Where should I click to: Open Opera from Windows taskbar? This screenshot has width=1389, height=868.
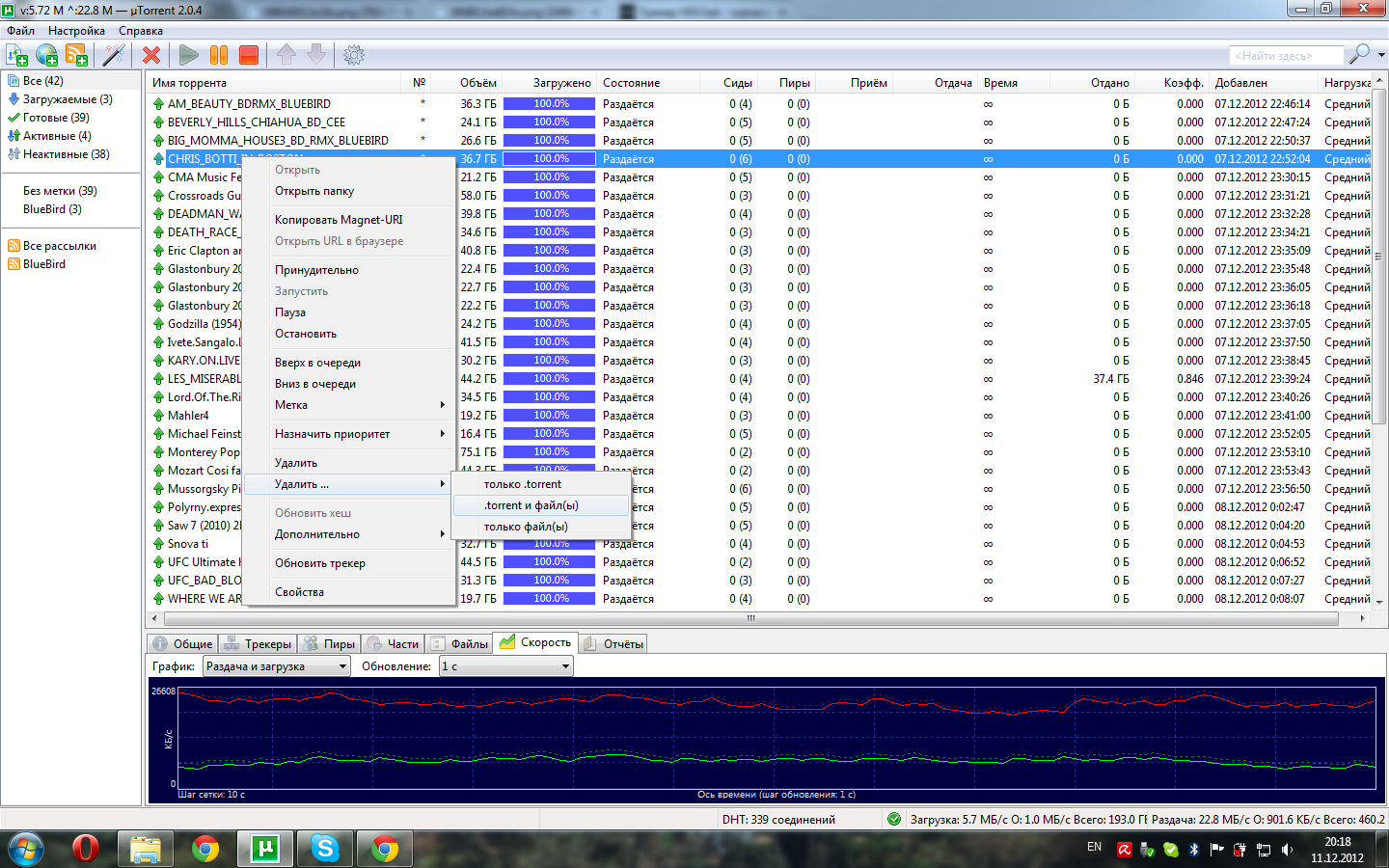(85, 849)
